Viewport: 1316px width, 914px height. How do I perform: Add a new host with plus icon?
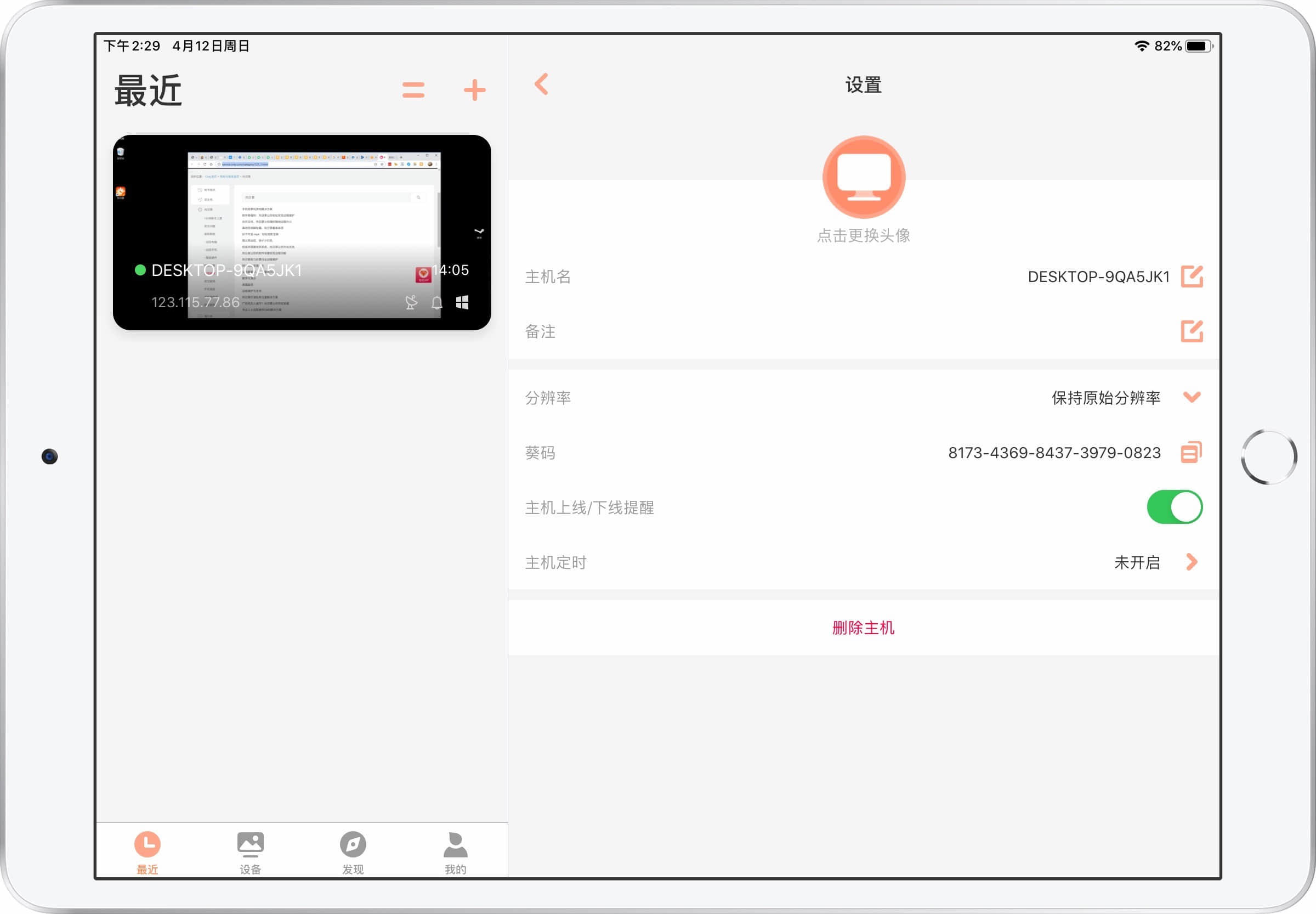click(x=474, y=90)
